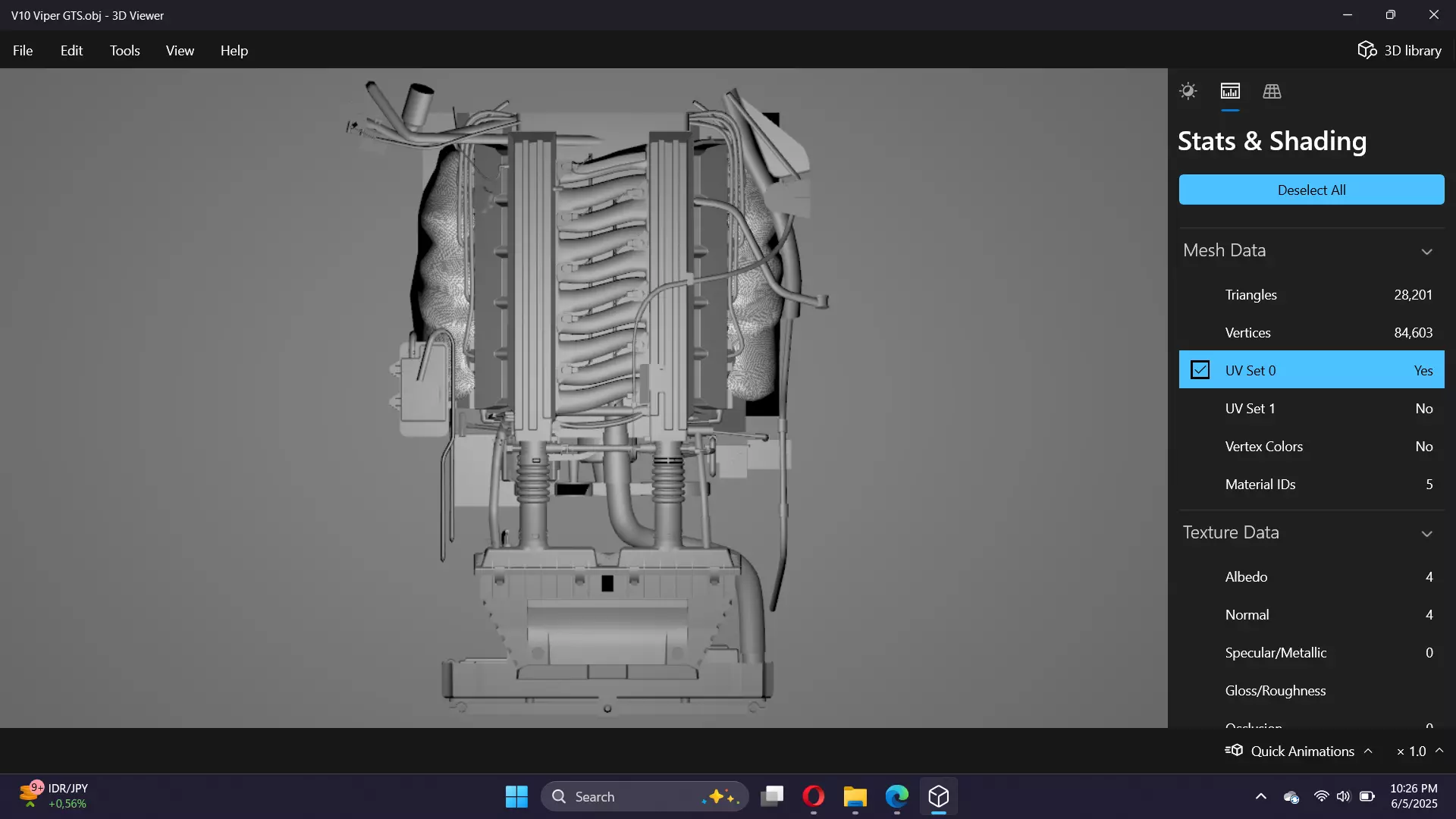Restore down the 3D Viewer window
The width and height of the screenshot is (1456, 819).
1391,15
